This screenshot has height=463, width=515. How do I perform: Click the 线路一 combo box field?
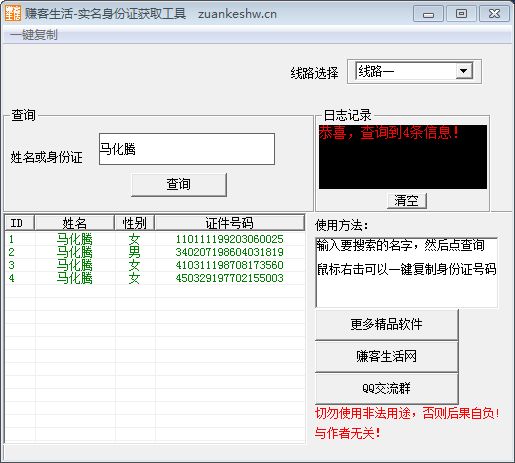pyautogui.click(x=414, y=71)
